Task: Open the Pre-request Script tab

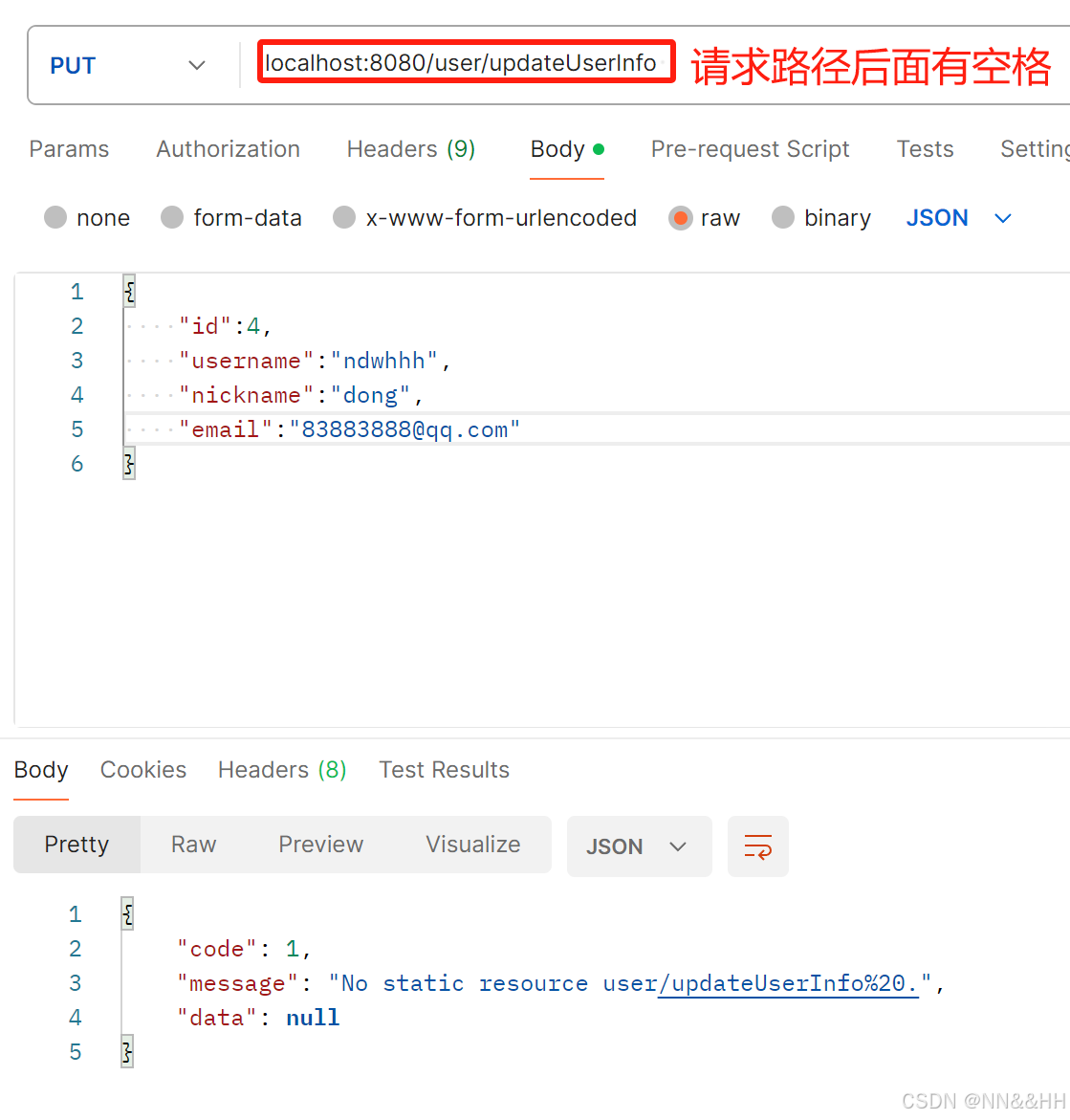Action: point(750,148)
